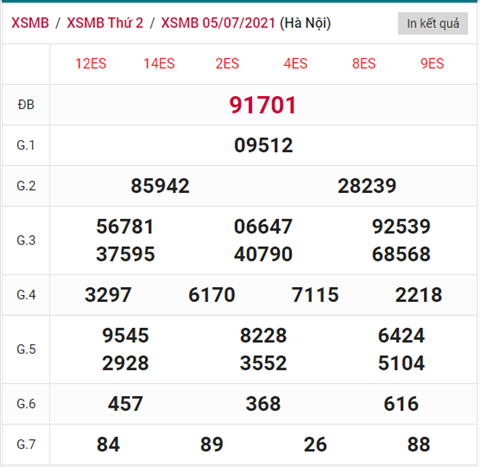Click G.6 number 457
Viewport: 480px width, 467px height.
pyautogui.click(x=125, y=404)
